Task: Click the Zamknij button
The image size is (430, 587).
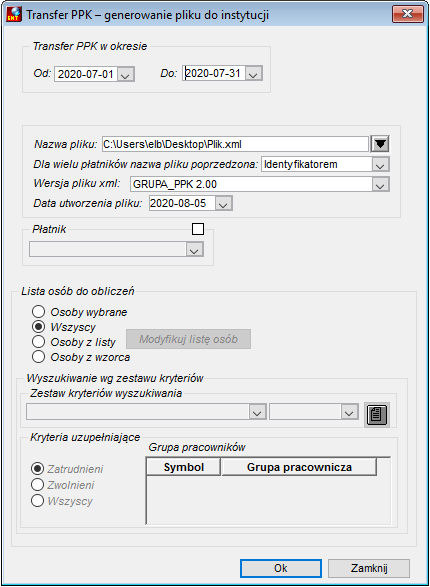Action: tap(369, 568)
